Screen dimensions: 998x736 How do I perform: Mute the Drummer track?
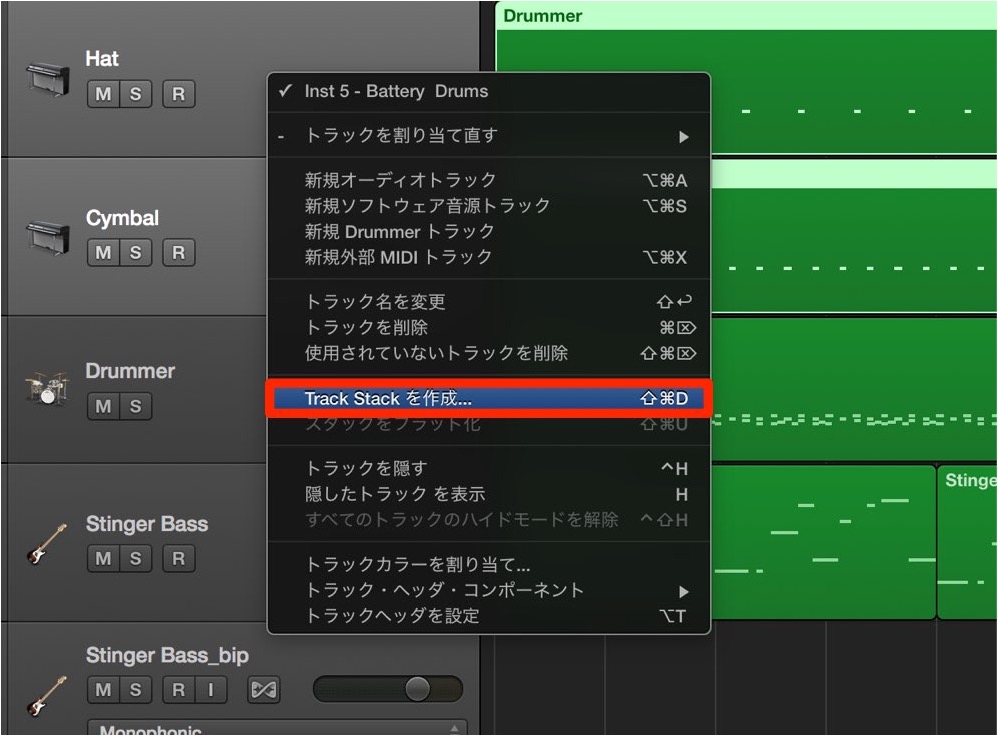pos(103,406)
